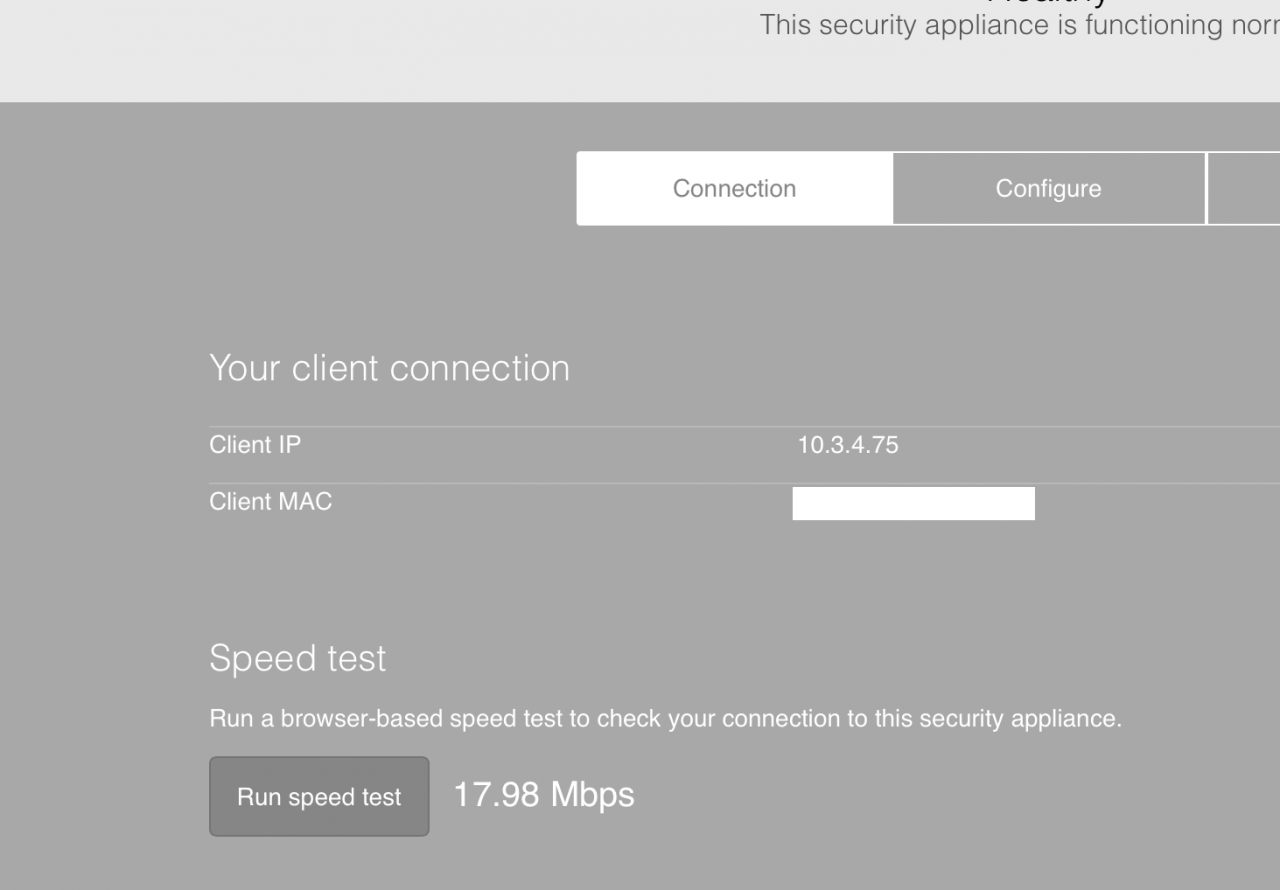Click the word 'connection' in the section heading
Screen dimensions: 1280x890
coord(478,368)
